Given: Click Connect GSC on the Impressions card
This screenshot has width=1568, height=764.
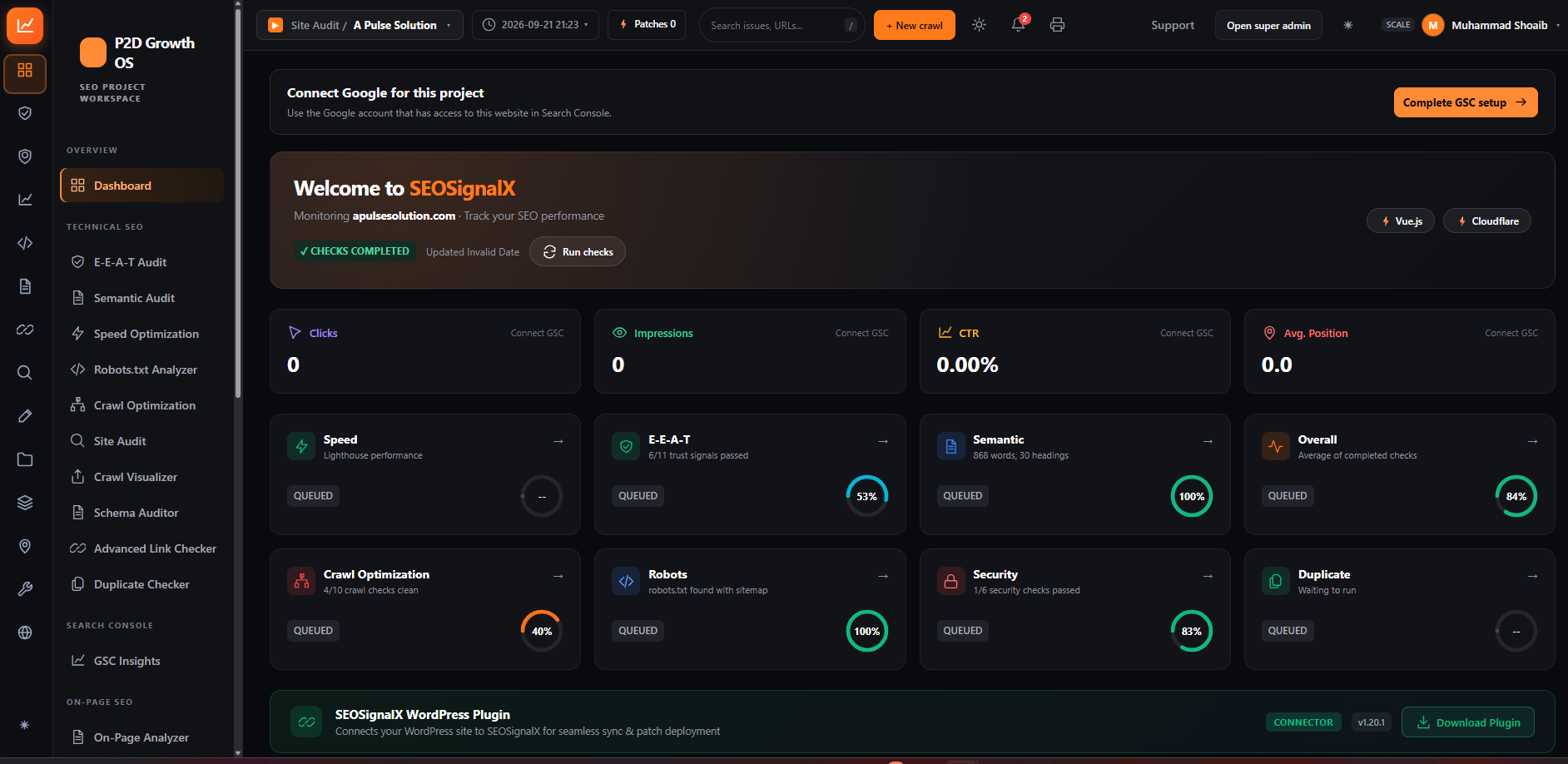Looking at the screenshot, I should 861,333.
